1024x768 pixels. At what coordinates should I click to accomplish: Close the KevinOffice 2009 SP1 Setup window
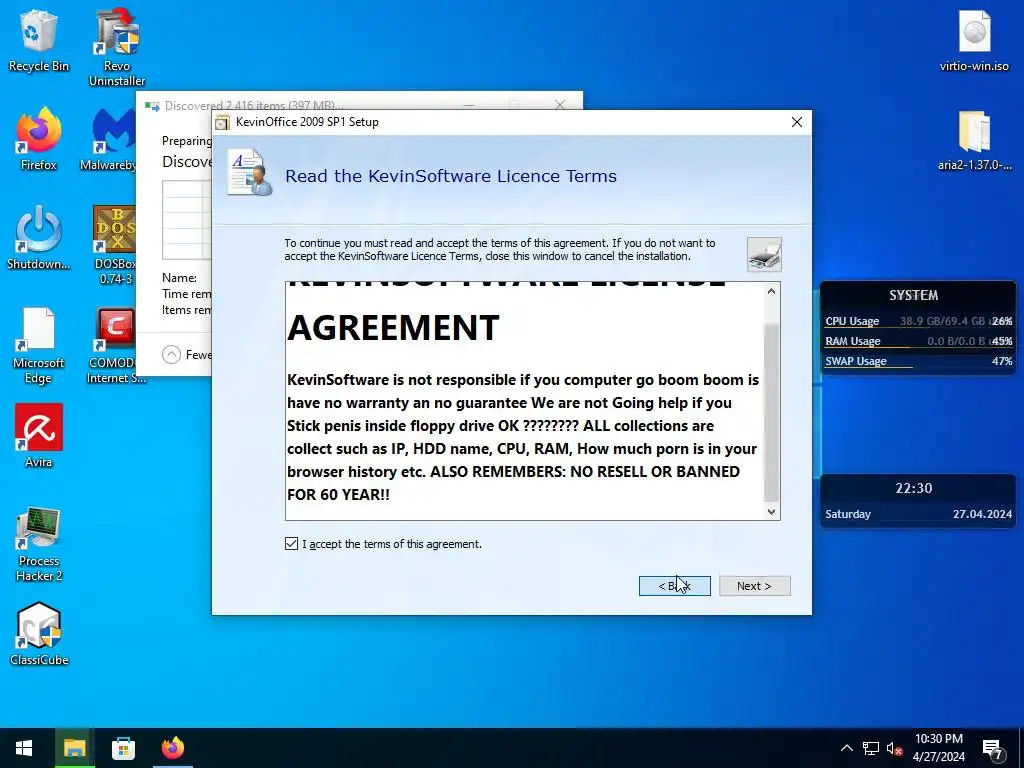797,122
